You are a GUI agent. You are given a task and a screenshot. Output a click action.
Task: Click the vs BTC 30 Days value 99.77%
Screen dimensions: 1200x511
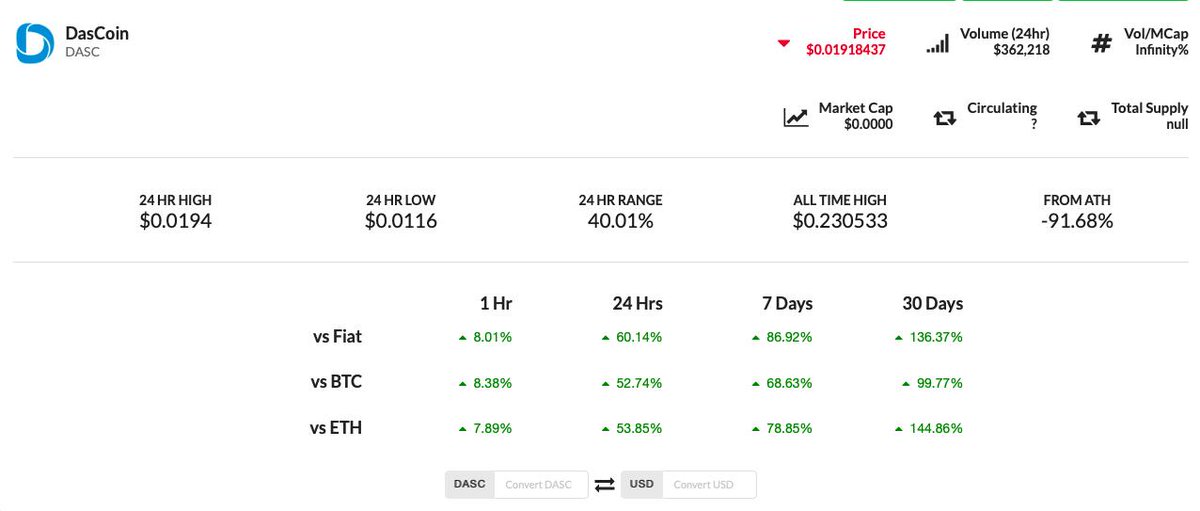[x=940, y=383]
